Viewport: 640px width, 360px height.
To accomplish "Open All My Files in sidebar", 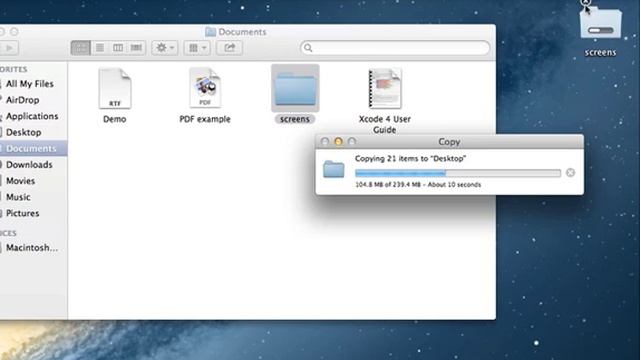I will (30, 84).
